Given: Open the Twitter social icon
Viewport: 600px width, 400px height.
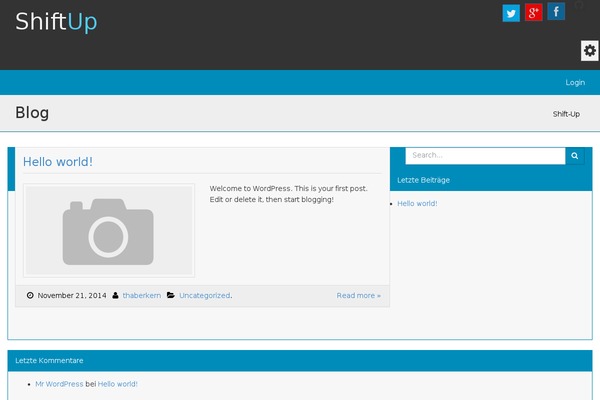Looking at the screenshot, I should [511, 13].
